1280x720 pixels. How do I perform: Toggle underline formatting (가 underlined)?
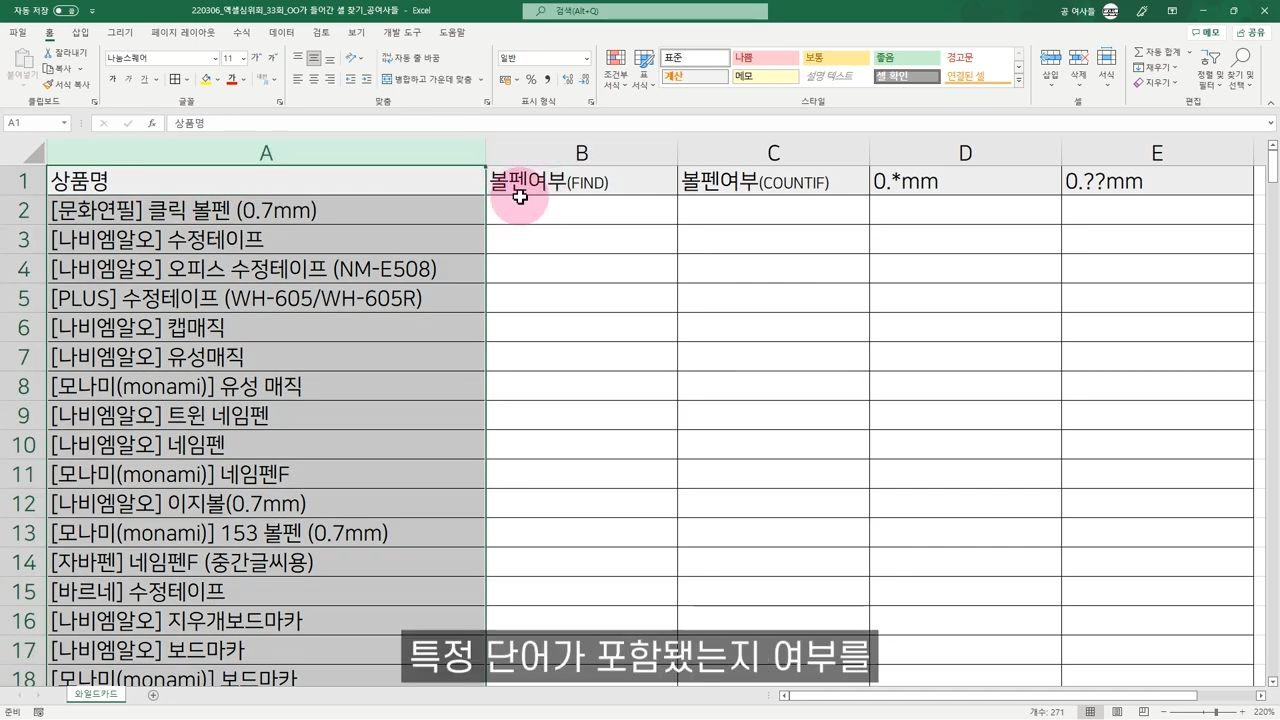[144, 79]
